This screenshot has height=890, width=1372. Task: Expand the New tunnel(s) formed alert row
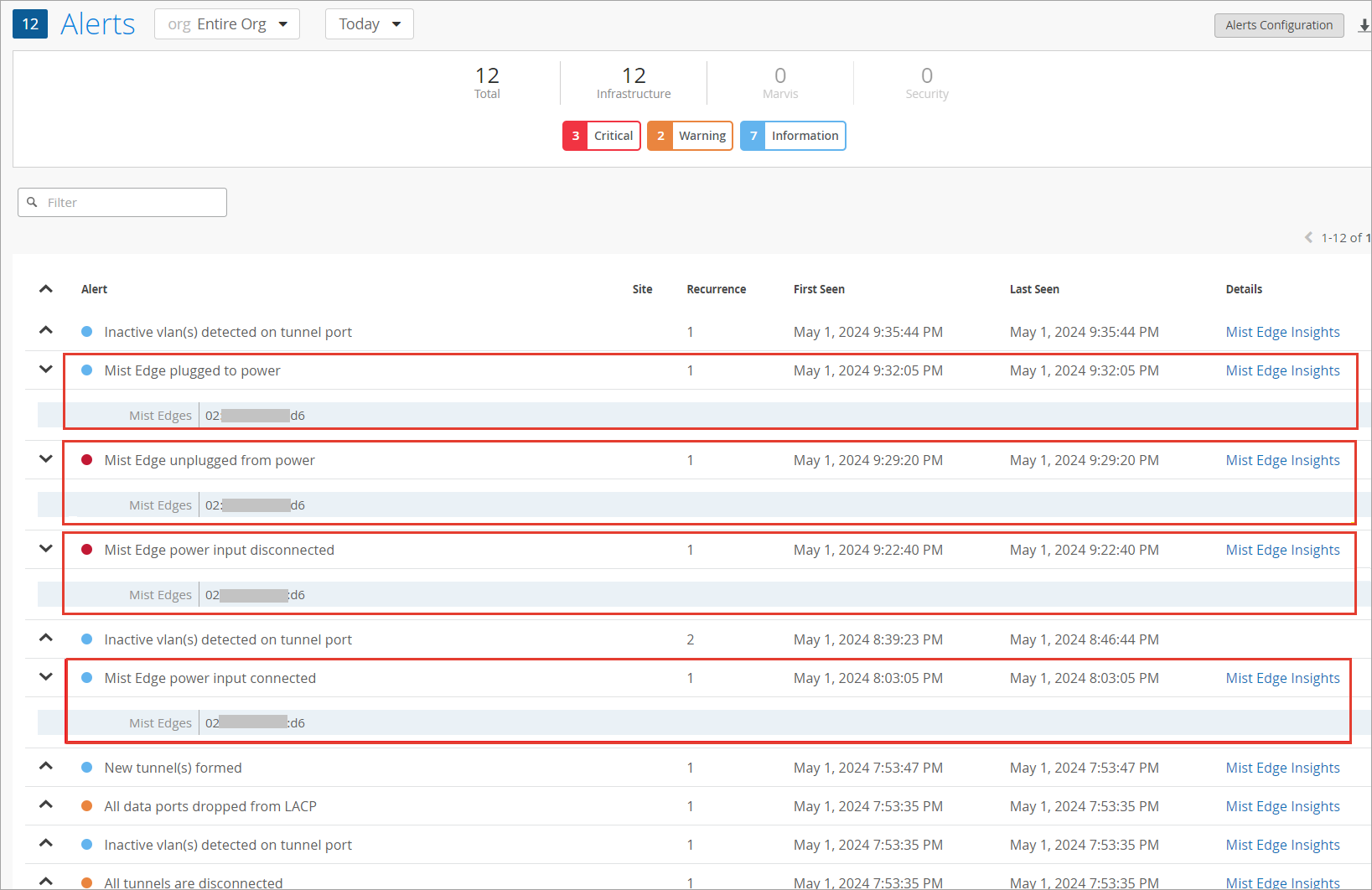pos(46,766)
